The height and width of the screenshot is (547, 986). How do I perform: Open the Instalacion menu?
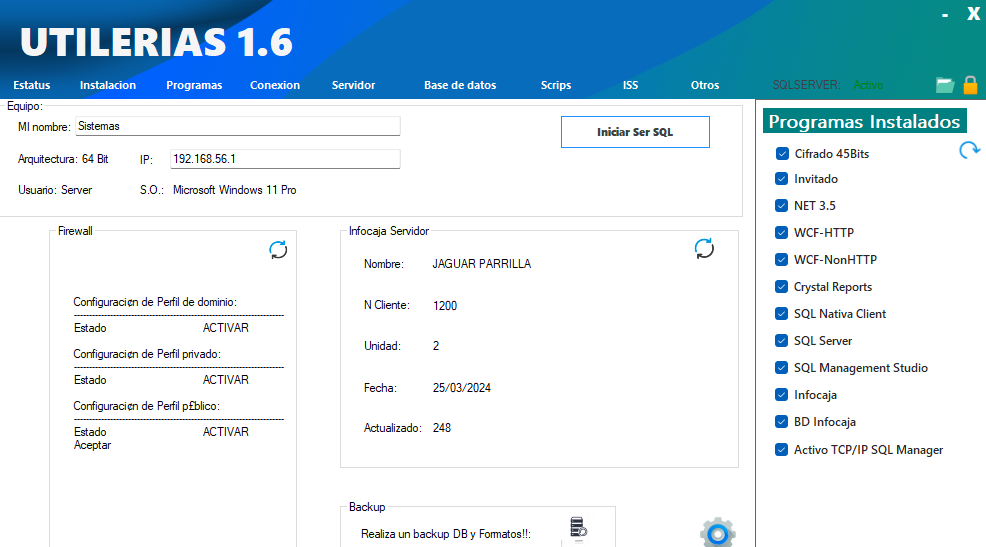point(108,85)
